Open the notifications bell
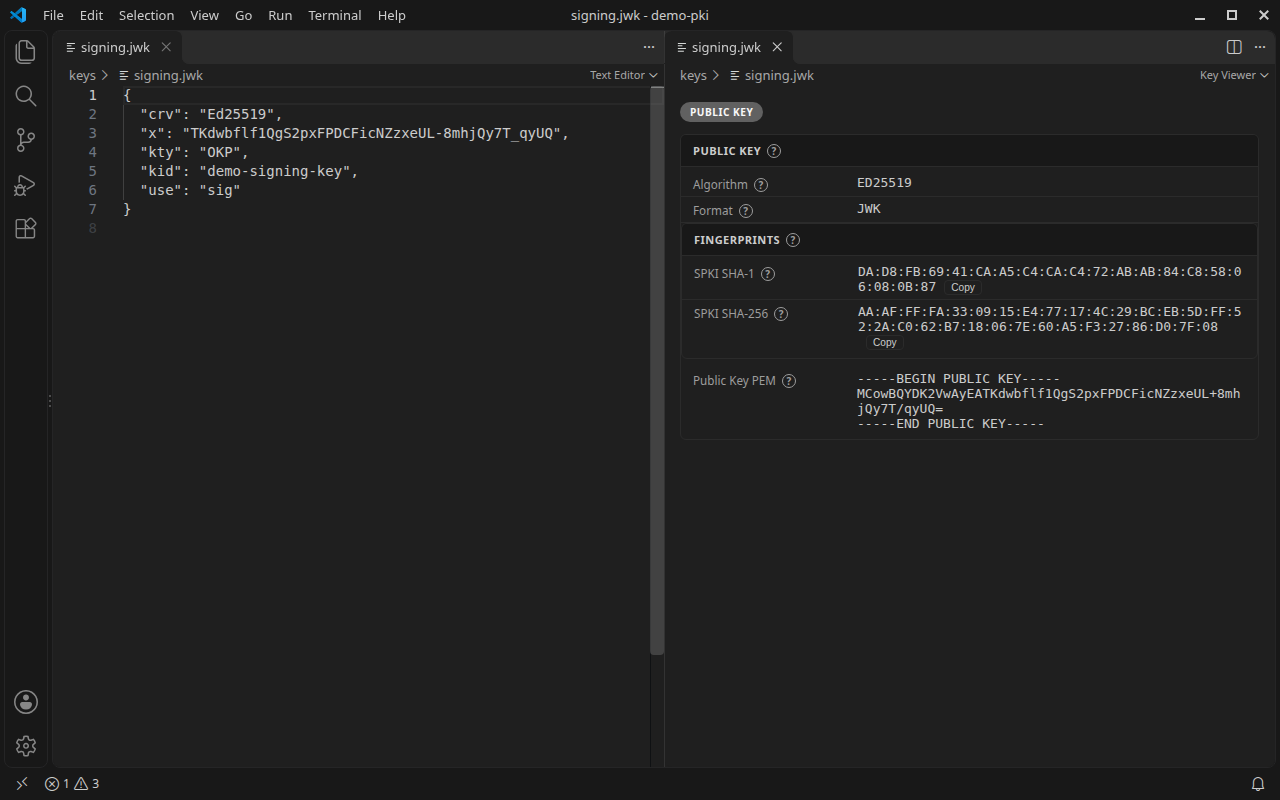 click(1258, 784)
